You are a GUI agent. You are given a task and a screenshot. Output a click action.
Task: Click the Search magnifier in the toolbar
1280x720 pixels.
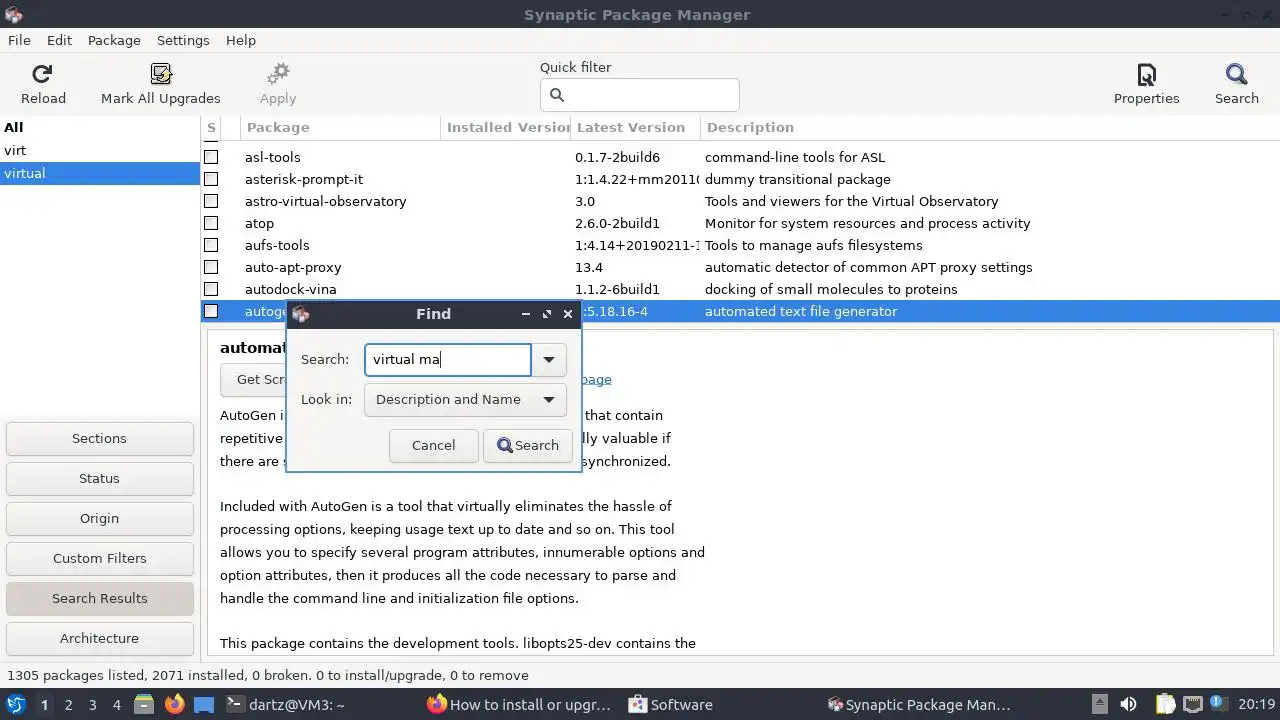[1237, 74]
